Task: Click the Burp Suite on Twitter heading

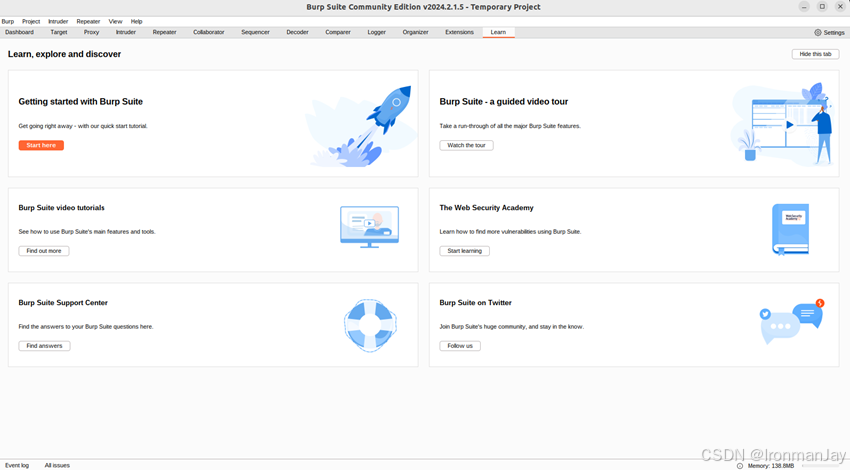Action: pos(475,302)
